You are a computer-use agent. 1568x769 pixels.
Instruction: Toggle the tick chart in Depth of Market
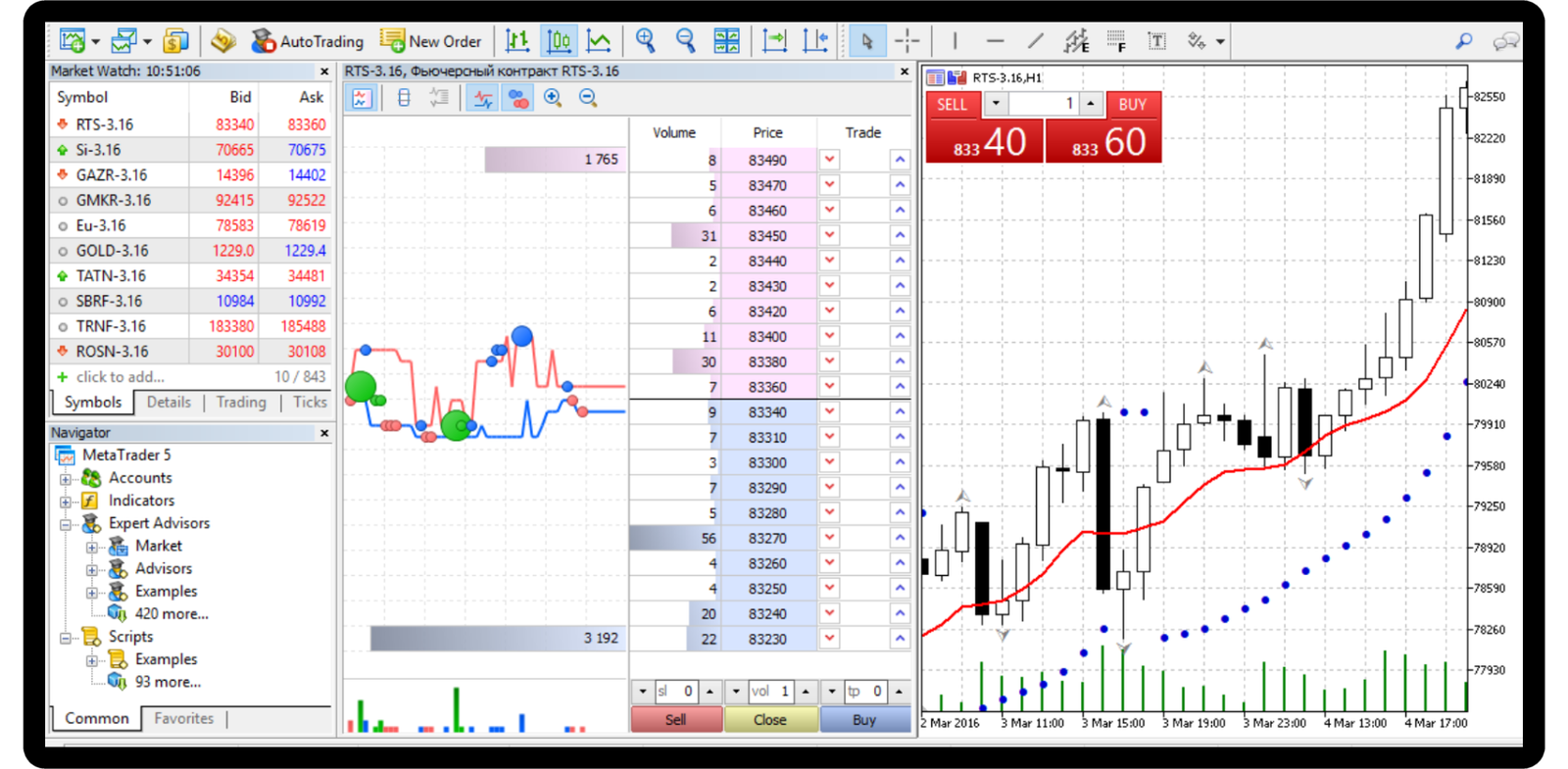pyautogui.click(x=483, y=98)
